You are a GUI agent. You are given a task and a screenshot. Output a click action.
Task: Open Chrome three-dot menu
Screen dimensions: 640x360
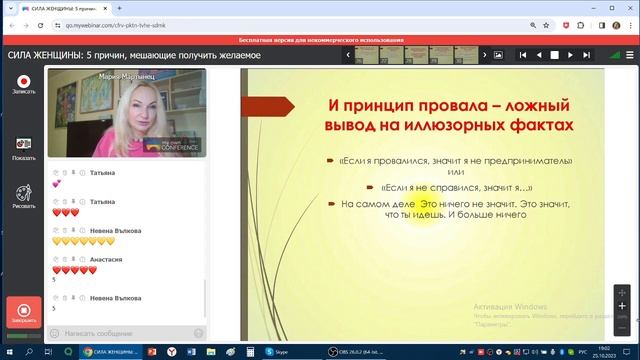[631, 25]
